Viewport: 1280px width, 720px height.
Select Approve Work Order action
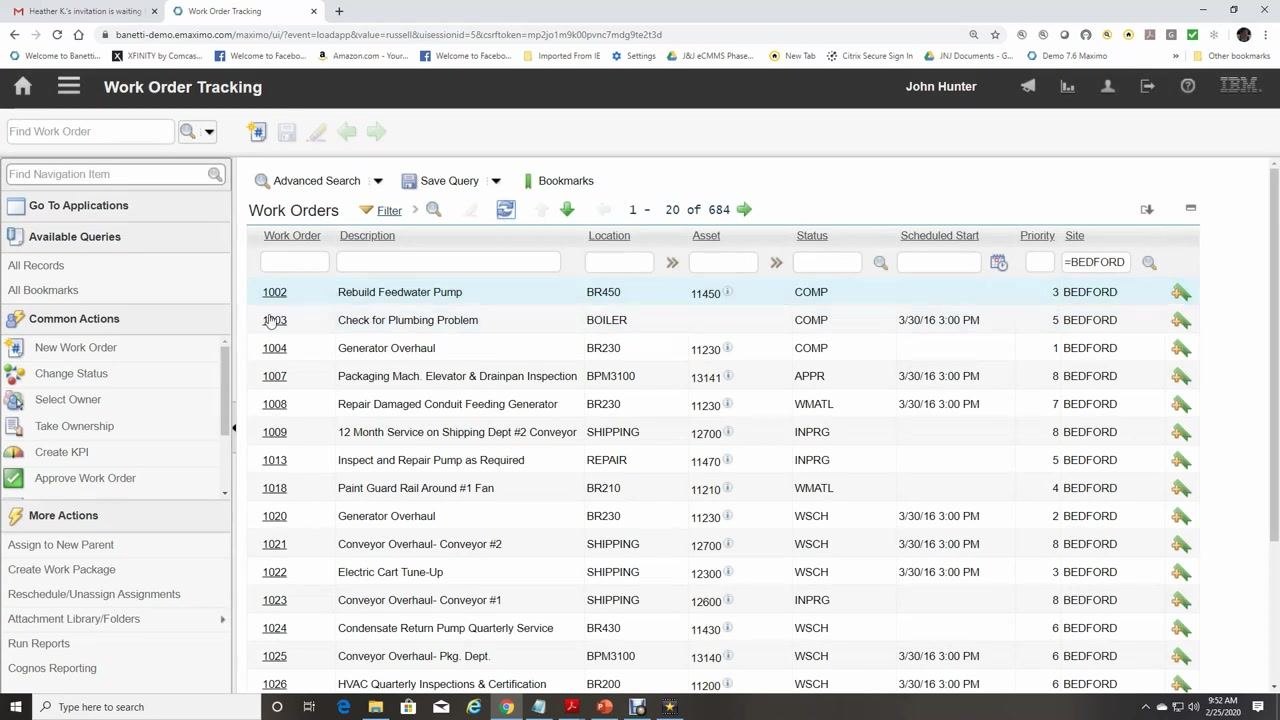click(85, 478)
